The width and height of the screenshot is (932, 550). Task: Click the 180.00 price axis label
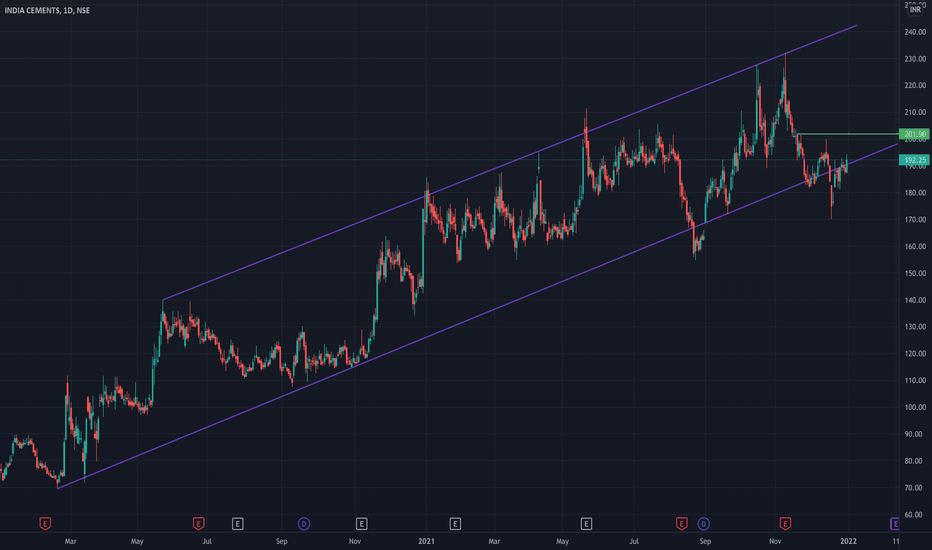tap(915, 193)
